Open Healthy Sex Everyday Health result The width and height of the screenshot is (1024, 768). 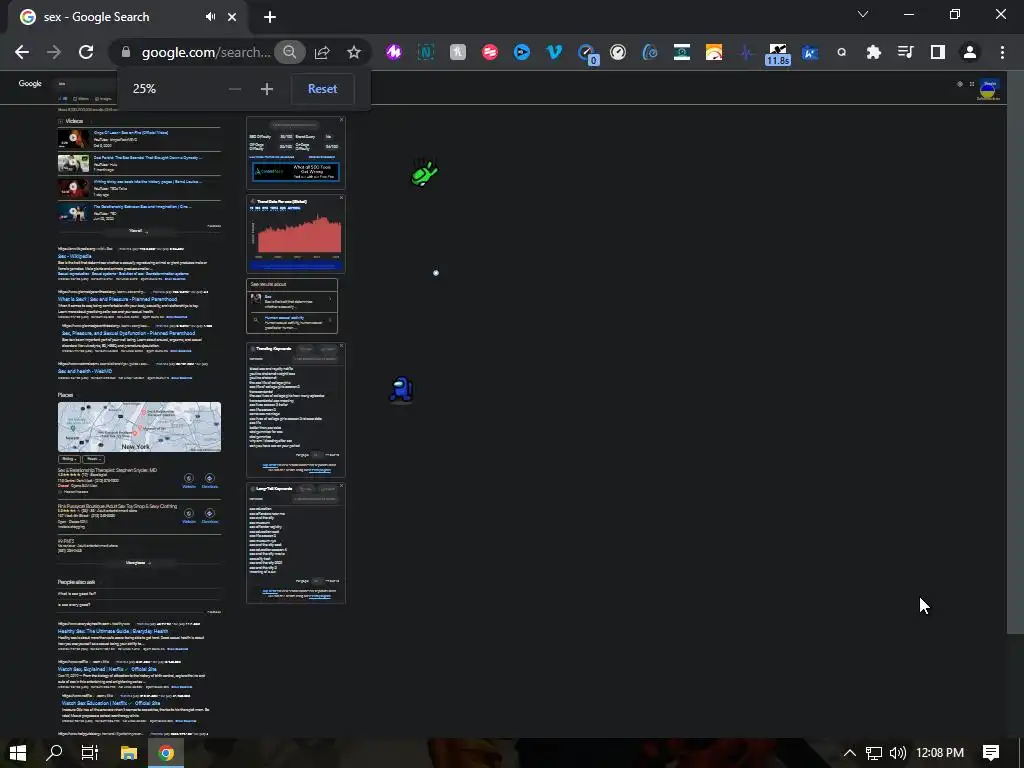[113, 632]
